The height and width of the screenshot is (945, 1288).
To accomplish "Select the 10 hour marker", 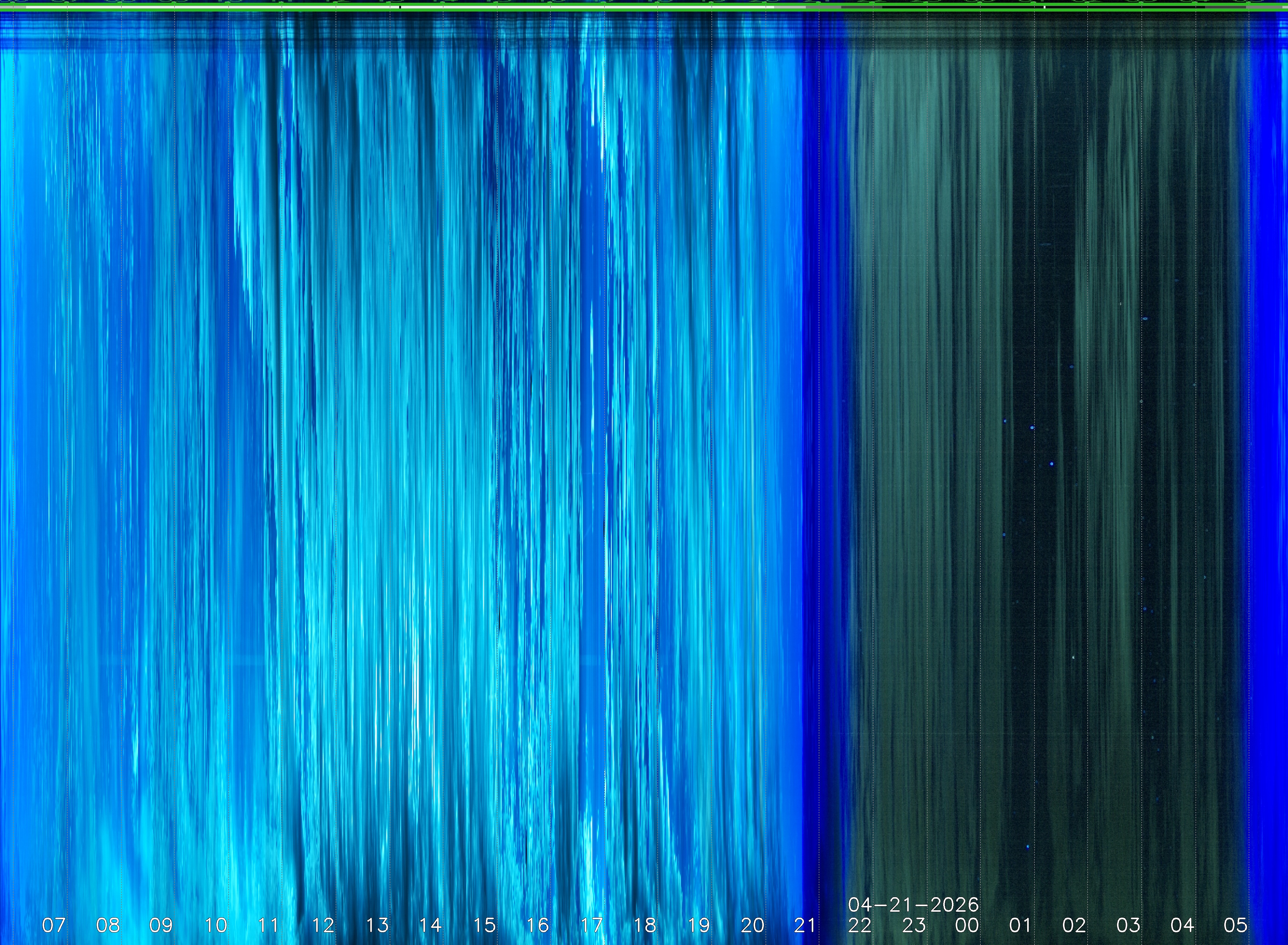I will click(216, 925).
